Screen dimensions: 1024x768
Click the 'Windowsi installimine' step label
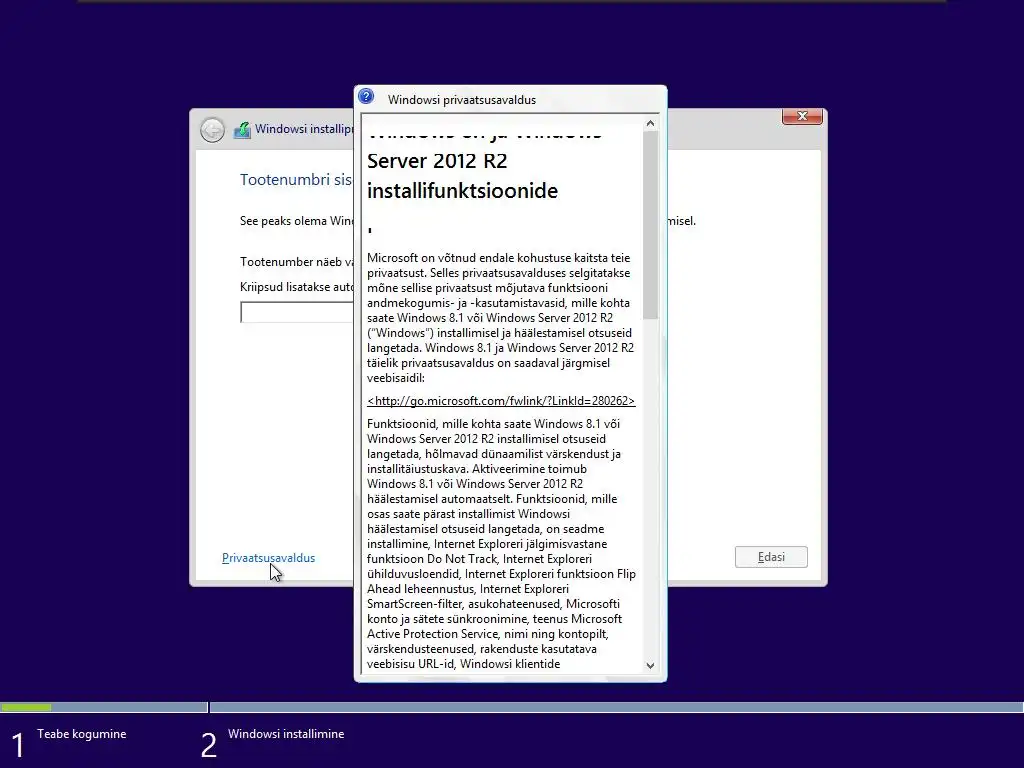[x=286, y=734]
